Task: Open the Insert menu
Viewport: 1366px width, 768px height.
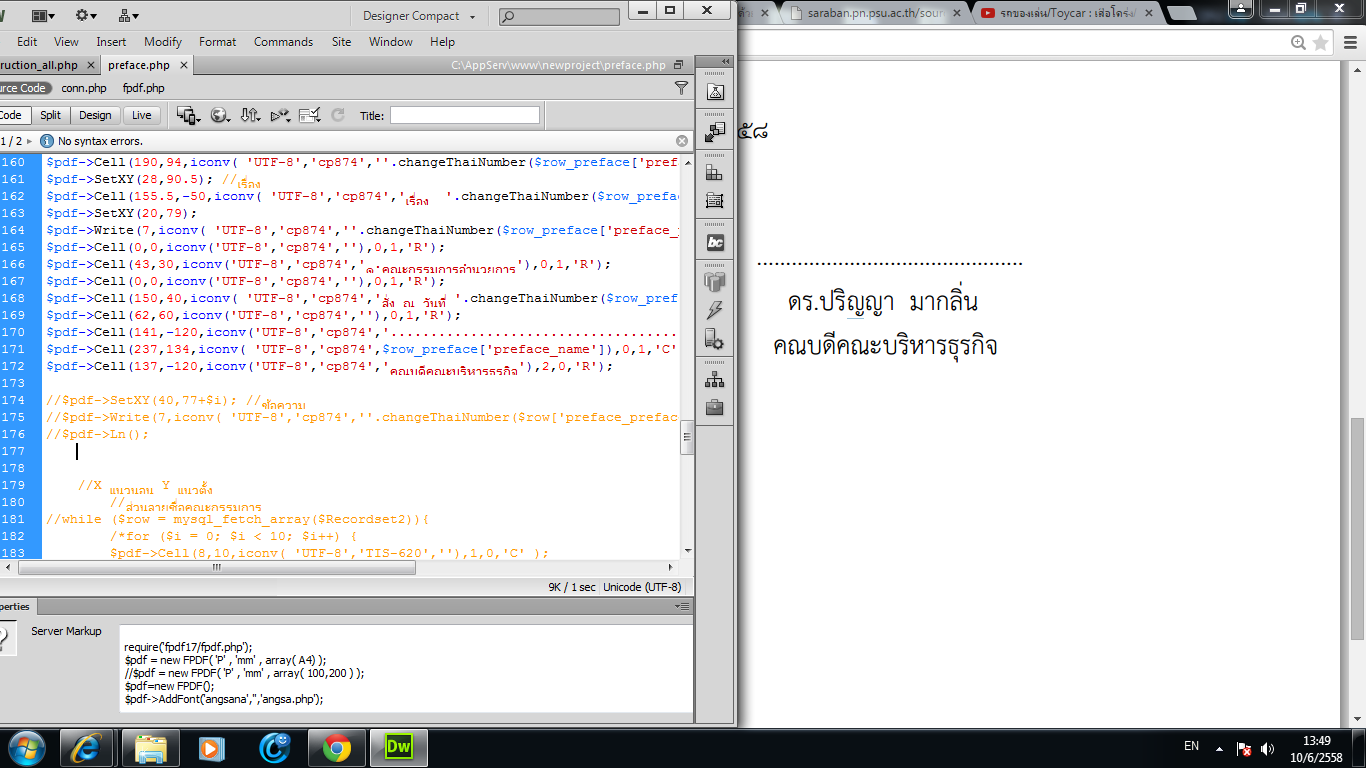Action: click(111, 42)
